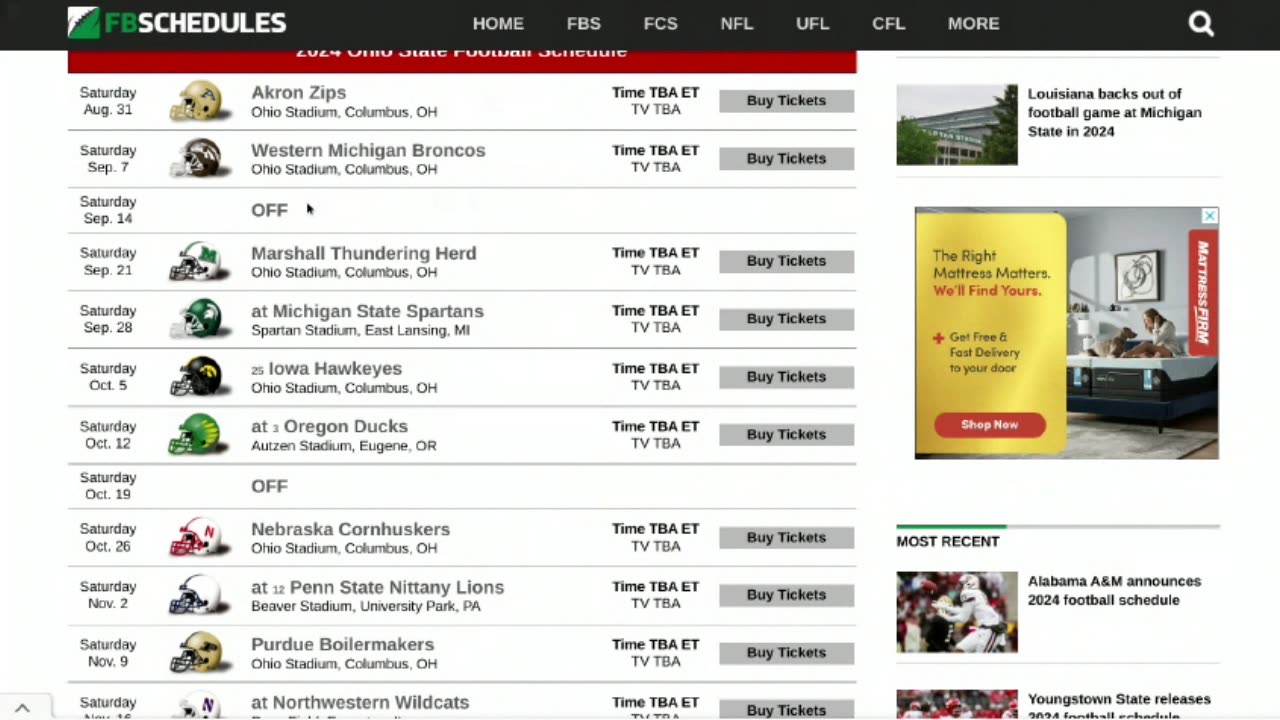
Task: Open the Michigan State Spartans link
Action: (x=378, y=311)
